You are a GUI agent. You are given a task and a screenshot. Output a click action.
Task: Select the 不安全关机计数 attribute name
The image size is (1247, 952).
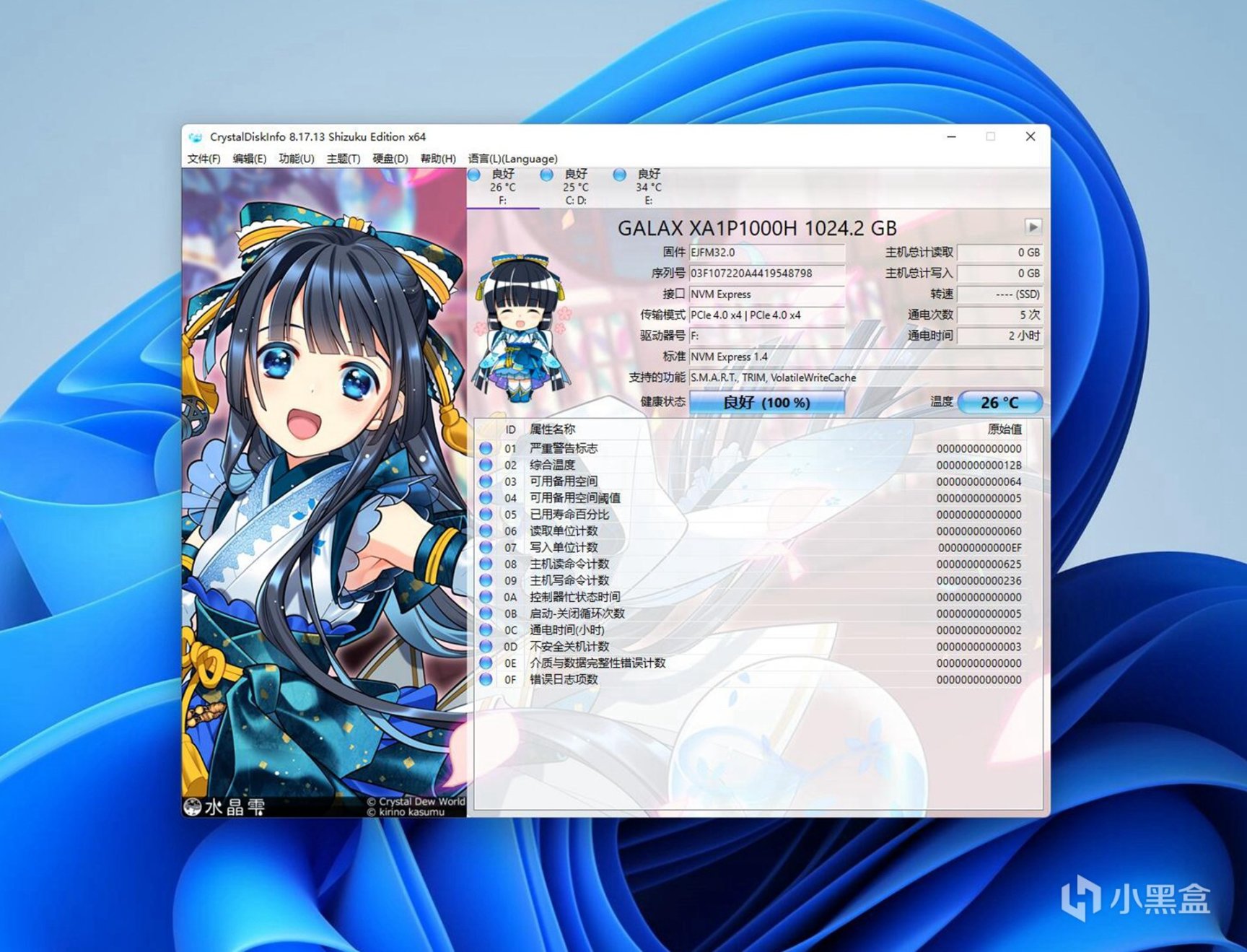point(569,647)
